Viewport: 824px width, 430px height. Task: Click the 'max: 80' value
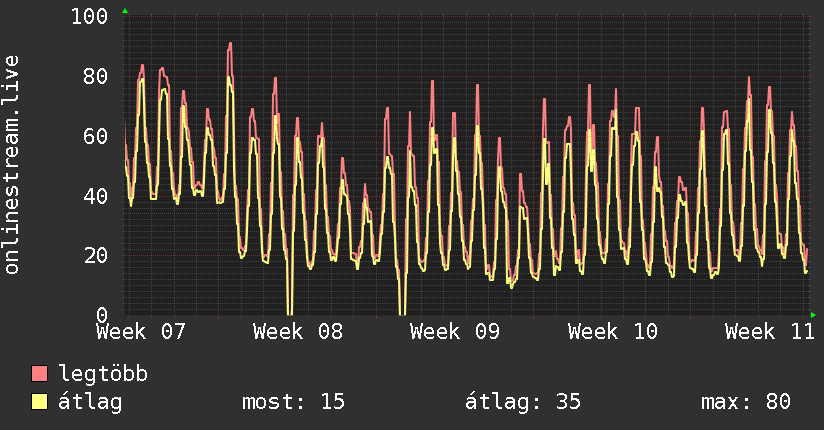click(x=746, y=402)
